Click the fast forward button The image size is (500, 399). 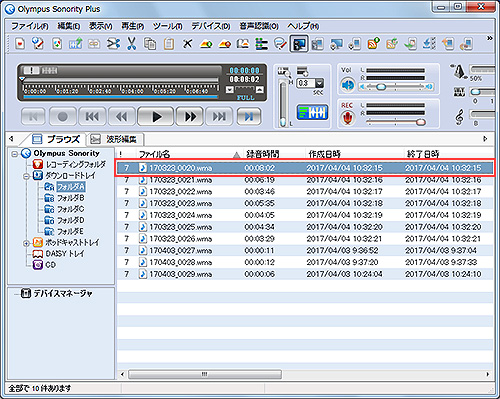(x=190, y=116)
